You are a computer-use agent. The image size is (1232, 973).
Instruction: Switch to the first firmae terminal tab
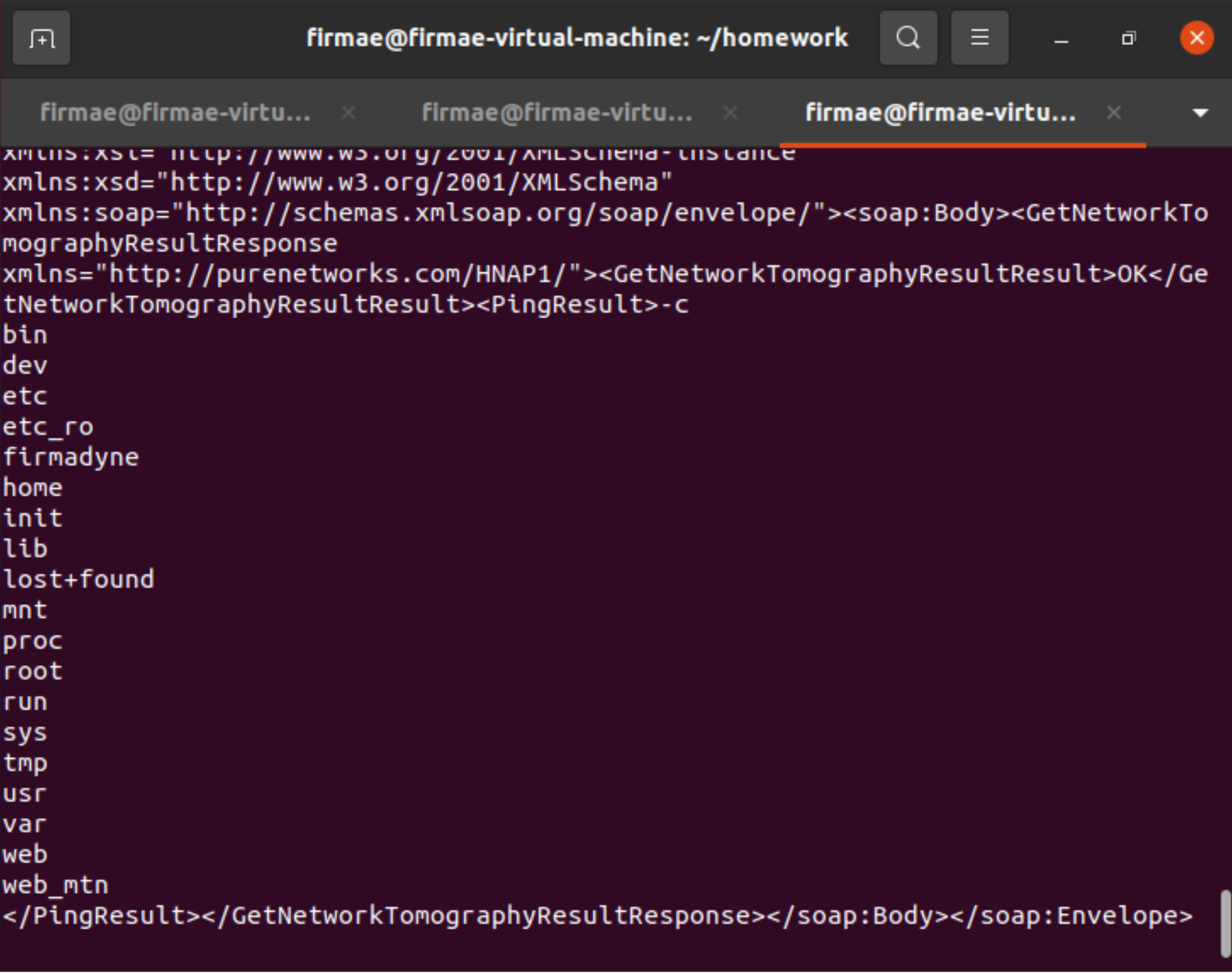coord(176,113)
